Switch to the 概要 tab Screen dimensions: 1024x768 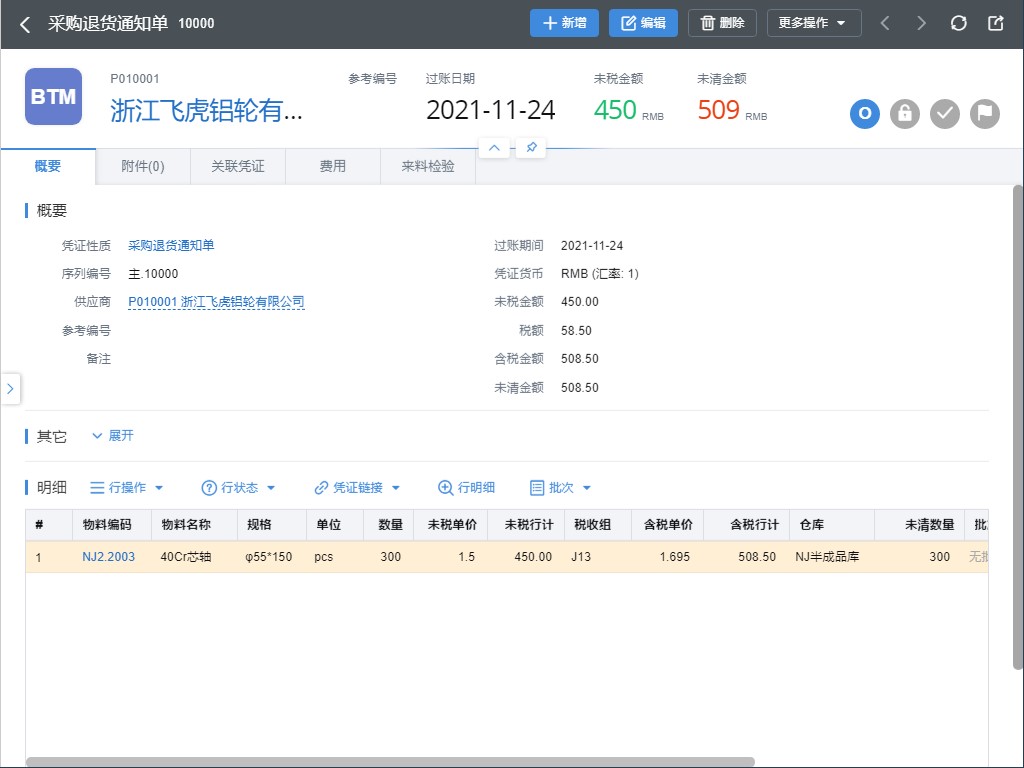[48, 167]
